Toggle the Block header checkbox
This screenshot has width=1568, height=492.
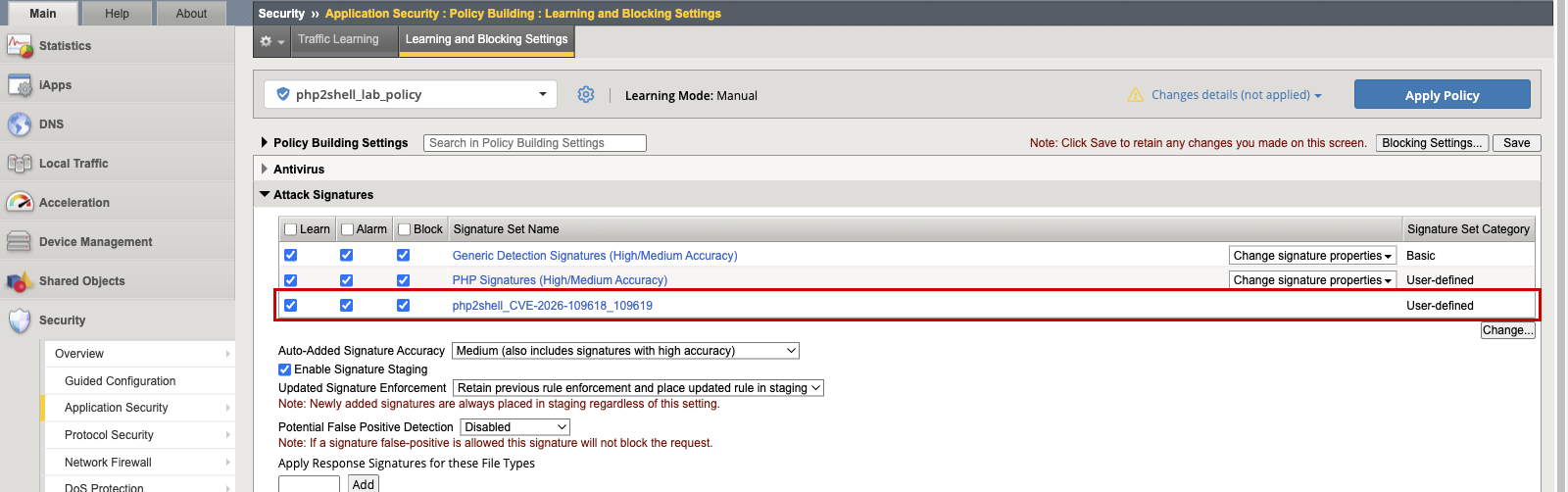(x=404, y=229)
